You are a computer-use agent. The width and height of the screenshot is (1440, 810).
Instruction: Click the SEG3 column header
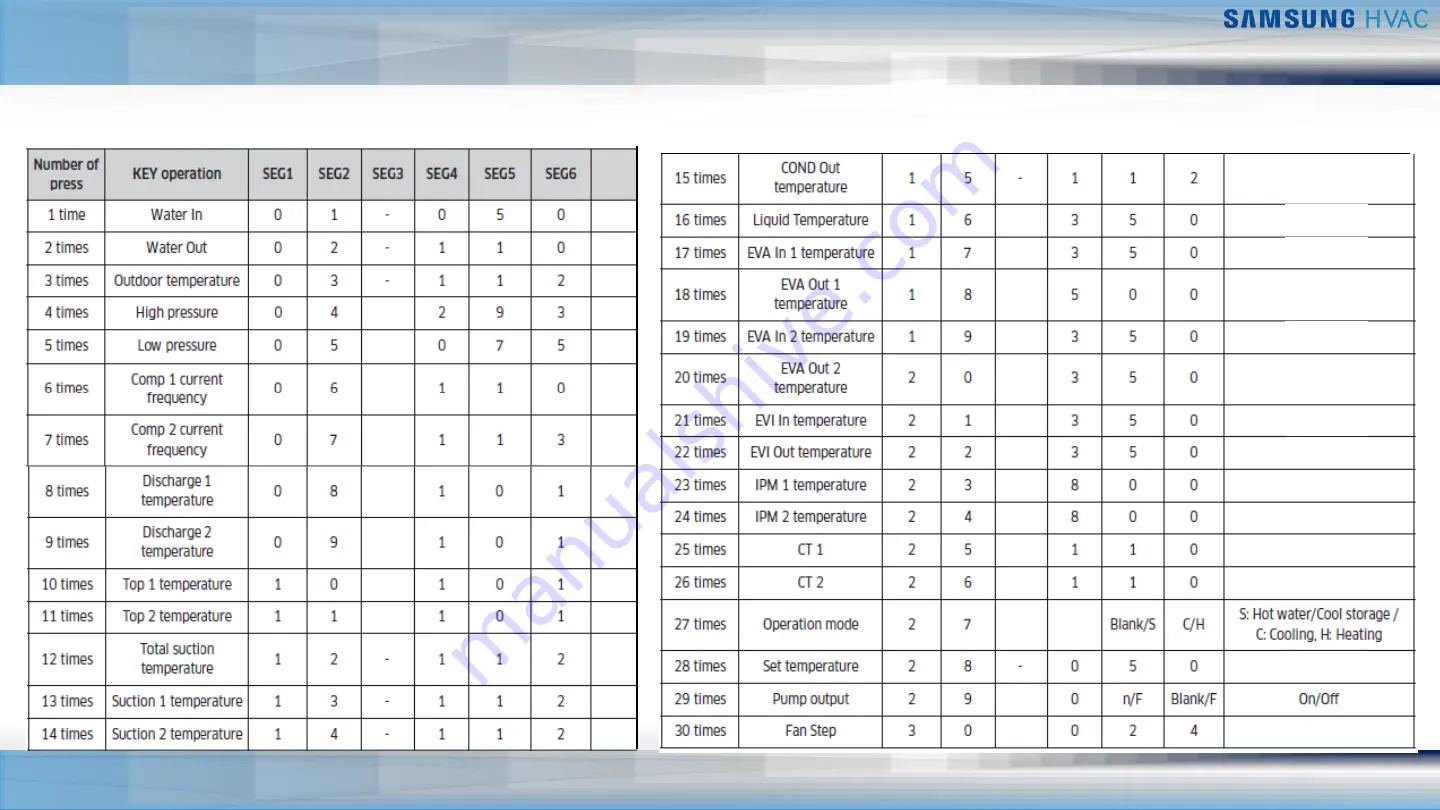(x=388, y=174)
